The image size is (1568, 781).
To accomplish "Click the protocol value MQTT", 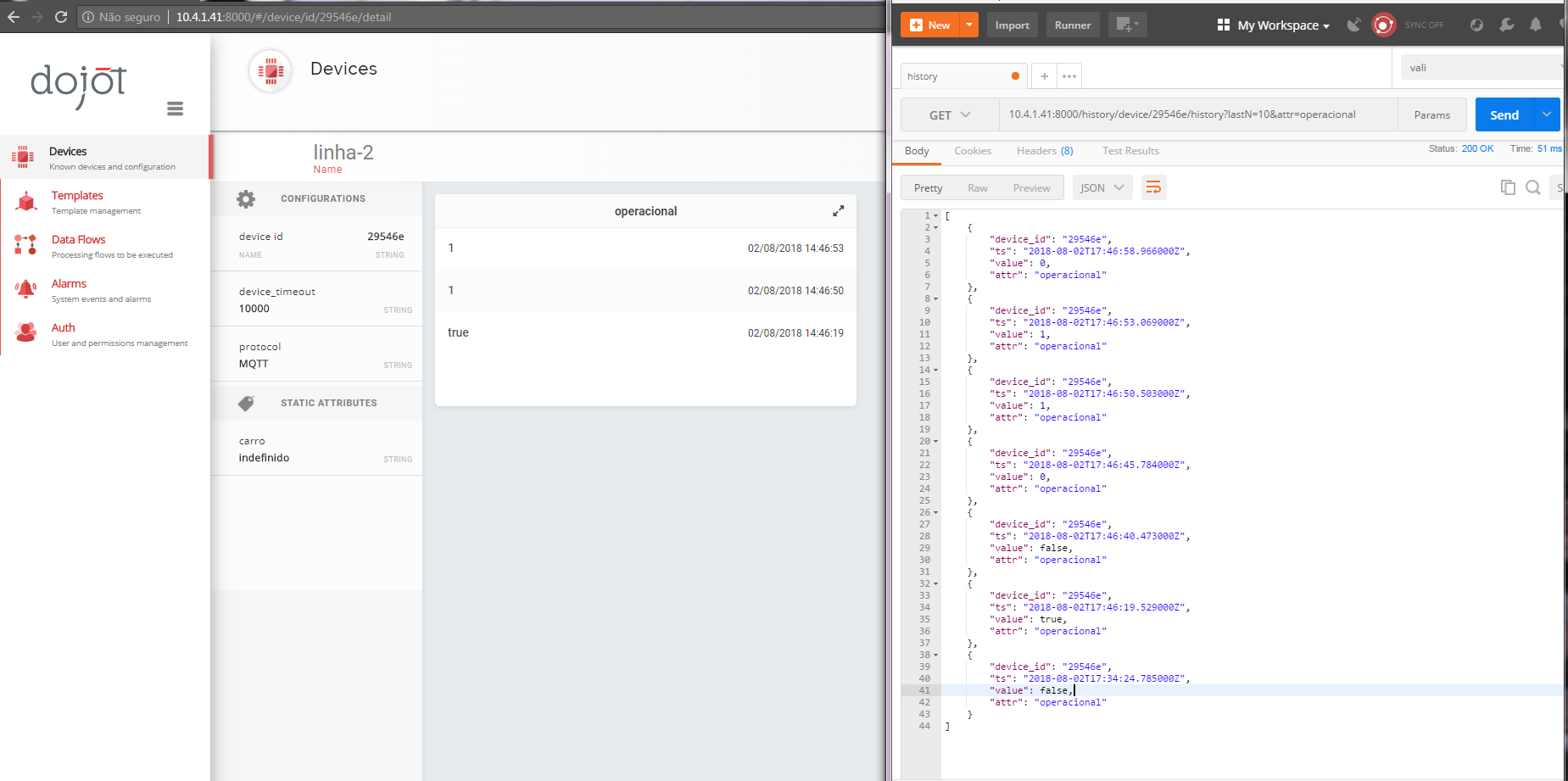I will [254, 364].
